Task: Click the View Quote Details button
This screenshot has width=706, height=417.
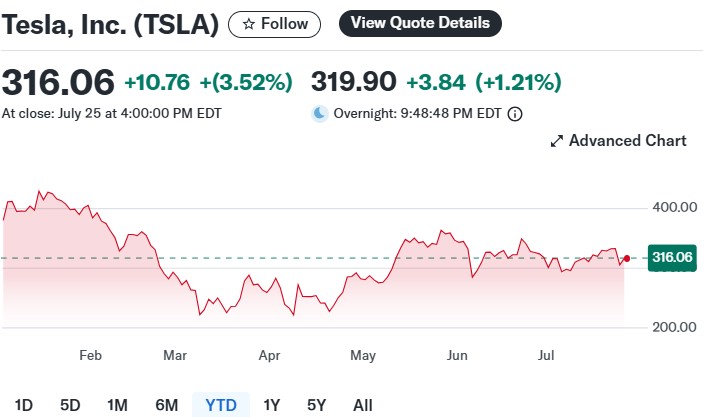Action: click(x=420, y=23)
